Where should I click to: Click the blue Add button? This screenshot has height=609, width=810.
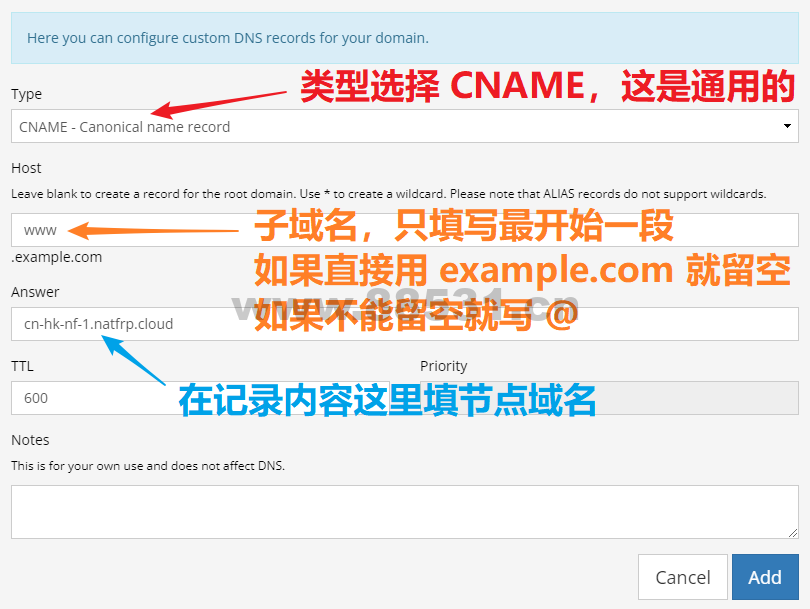(x=765, y=577)
